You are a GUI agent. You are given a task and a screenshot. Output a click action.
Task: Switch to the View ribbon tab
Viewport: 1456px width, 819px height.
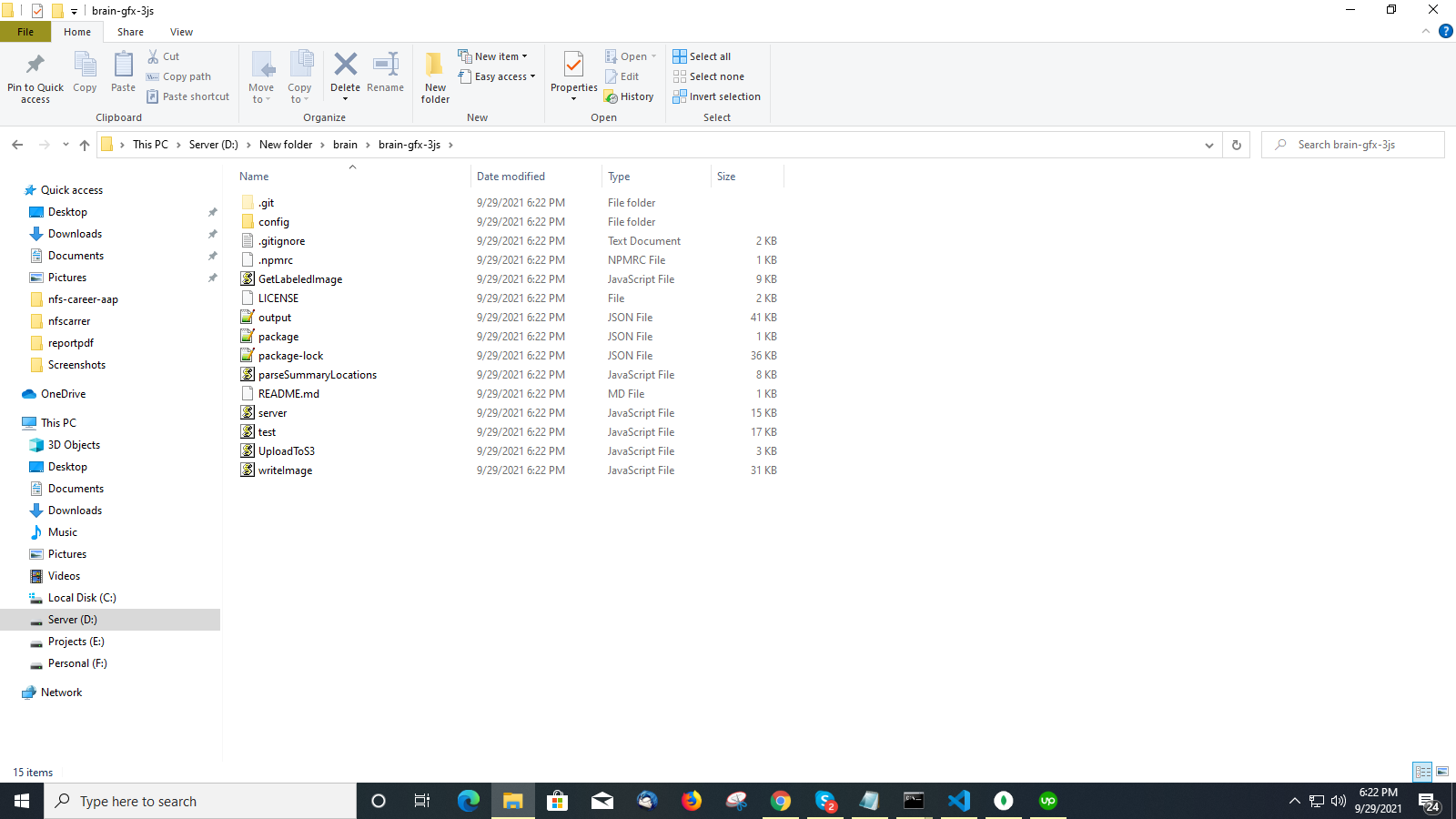click(181, 32)
